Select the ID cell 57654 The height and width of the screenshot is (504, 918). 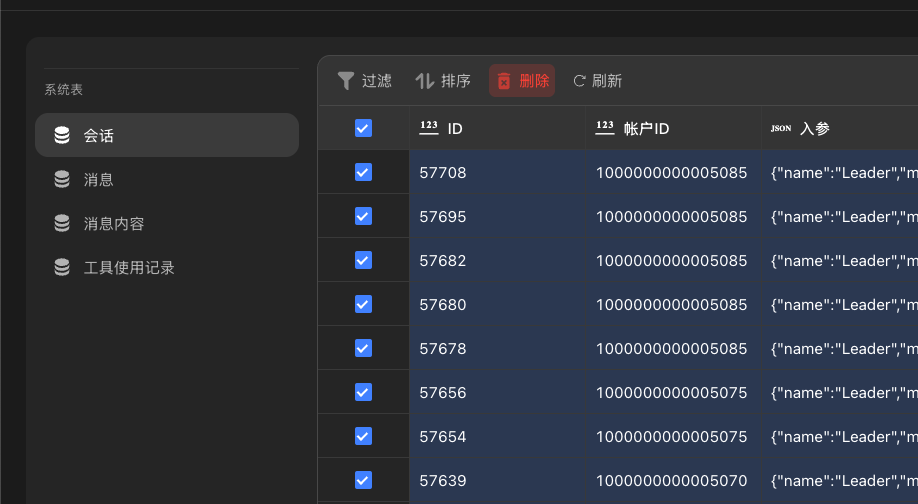[497, 436]
